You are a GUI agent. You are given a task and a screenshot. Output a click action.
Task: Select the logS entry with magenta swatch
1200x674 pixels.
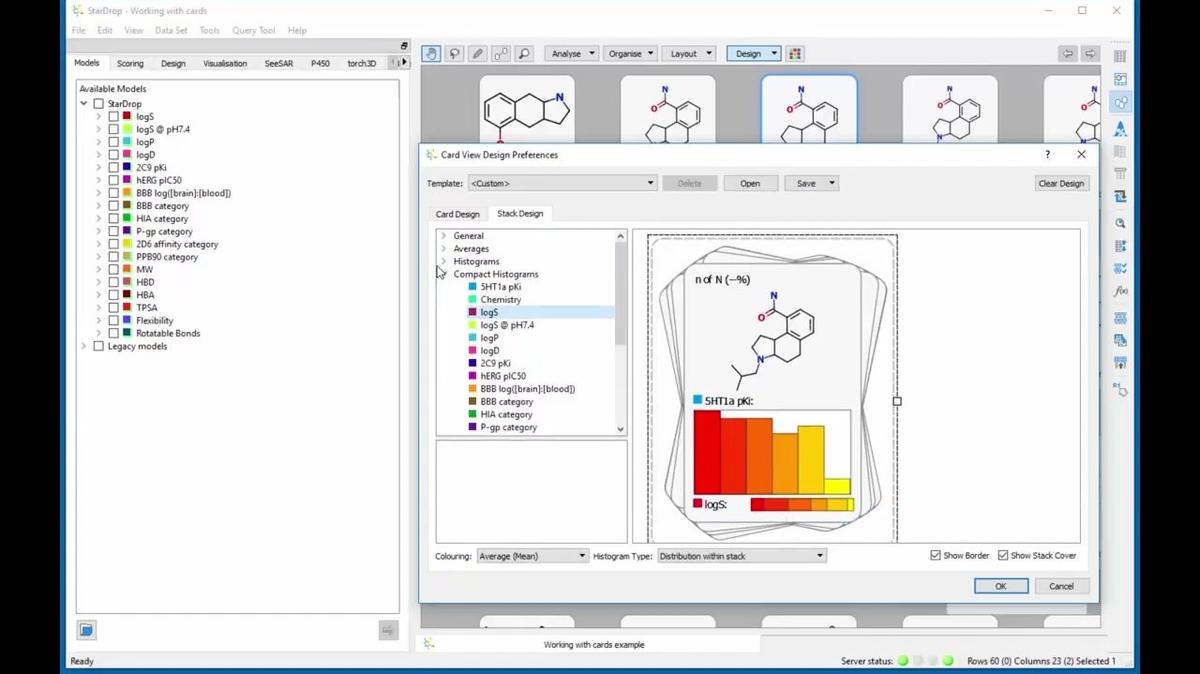click(x=489, y=312)
